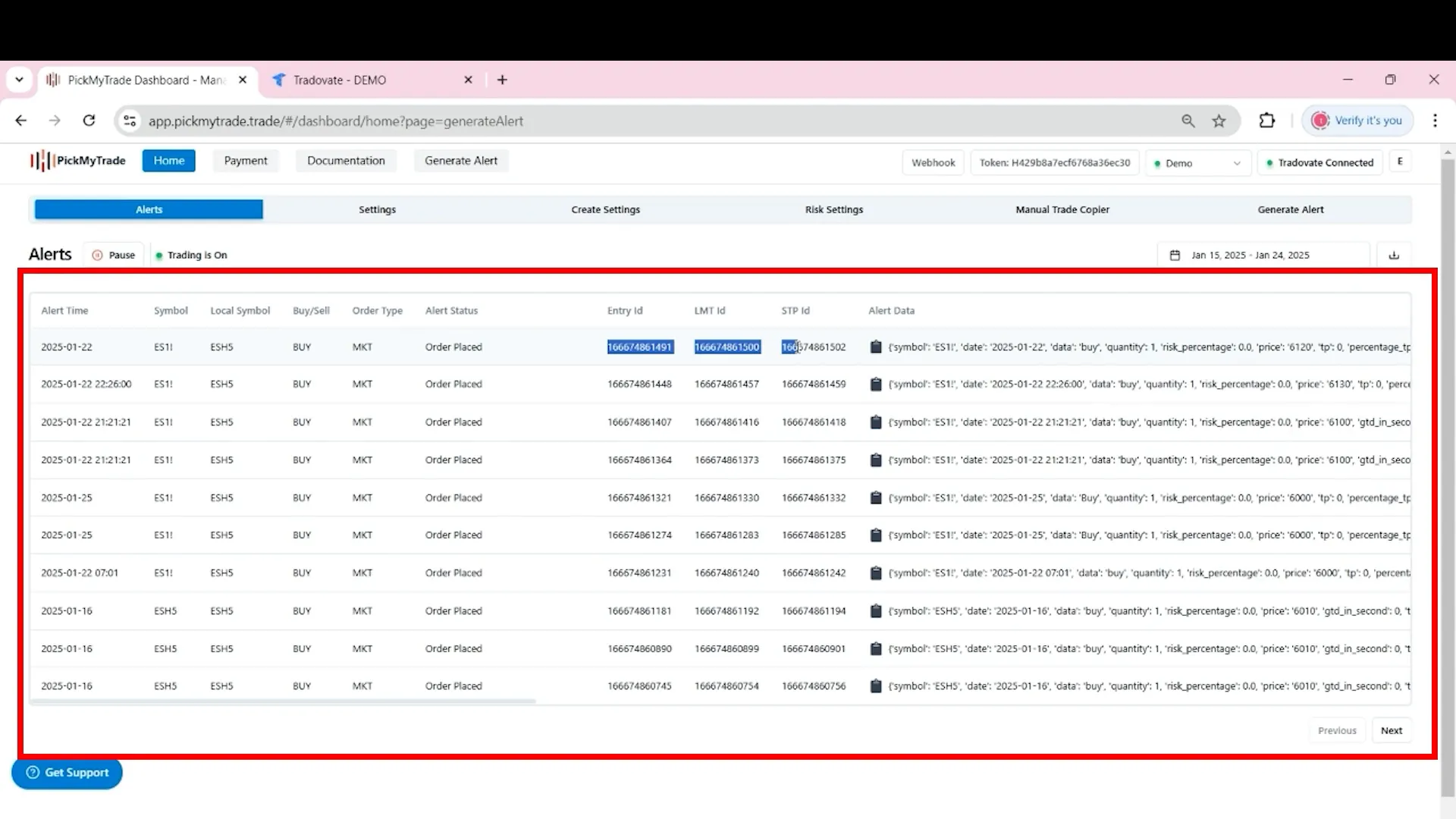Go to Next page of alerts
Screen dimensions: 1456x819
click(1392, 730)
